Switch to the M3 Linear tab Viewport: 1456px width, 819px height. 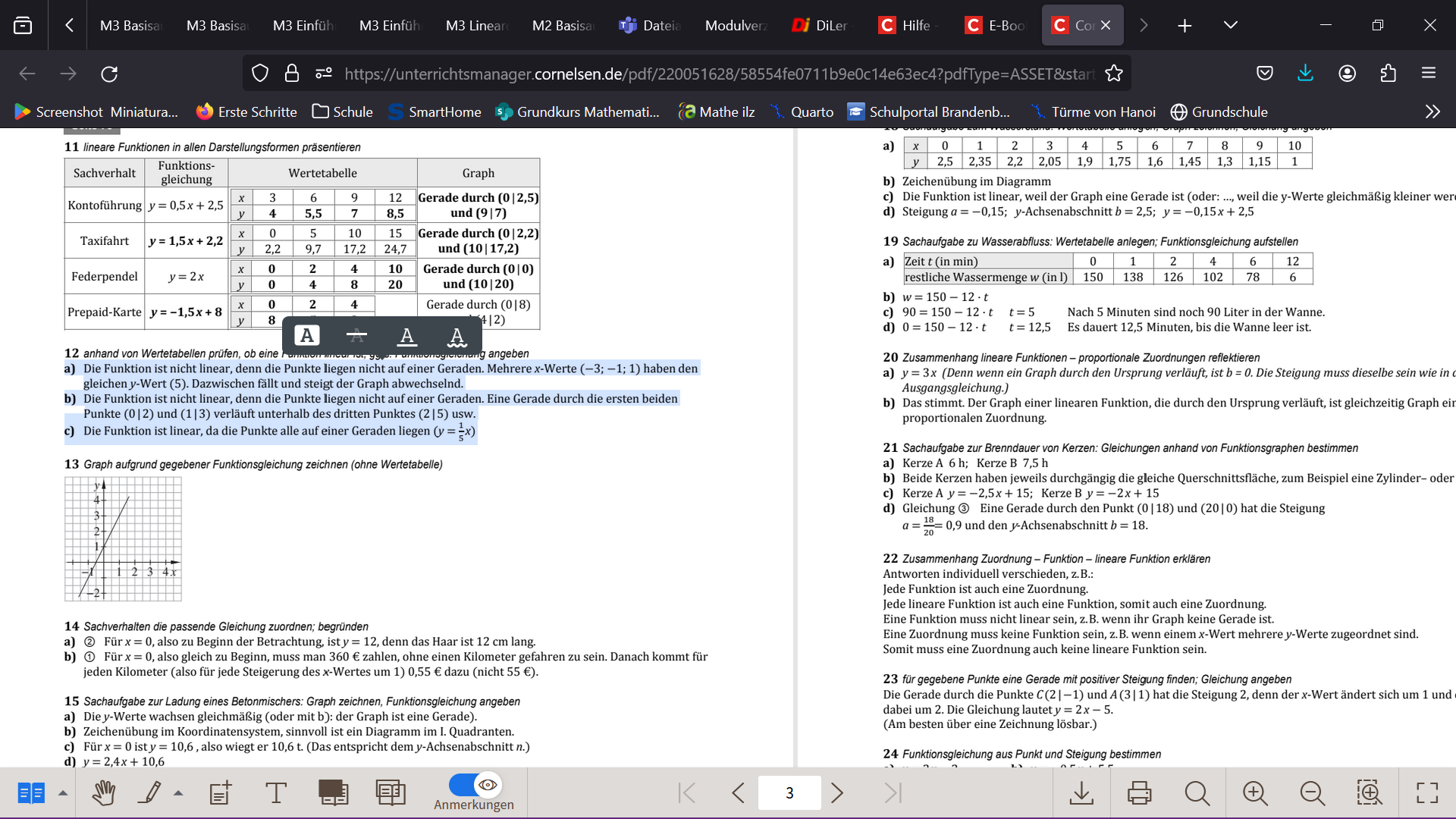(476, 25)
